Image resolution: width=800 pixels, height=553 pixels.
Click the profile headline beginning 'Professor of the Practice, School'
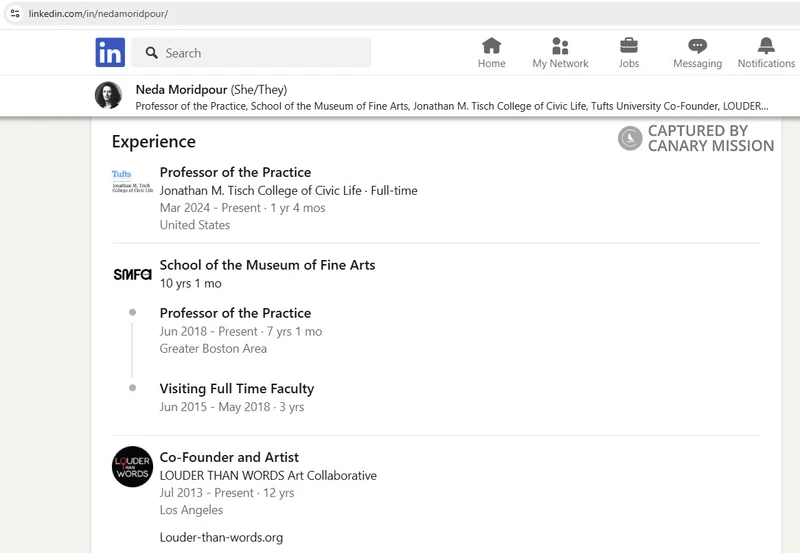(452, 106)
